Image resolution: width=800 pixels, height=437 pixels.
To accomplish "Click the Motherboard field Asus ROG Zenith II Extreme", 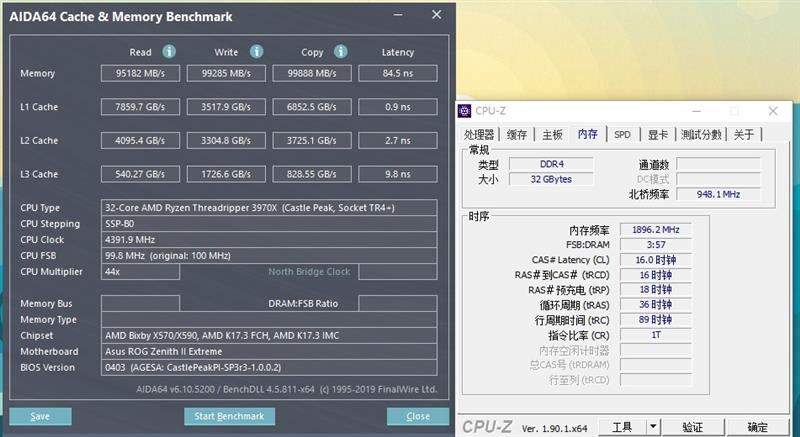I will (x=269, y=351).
